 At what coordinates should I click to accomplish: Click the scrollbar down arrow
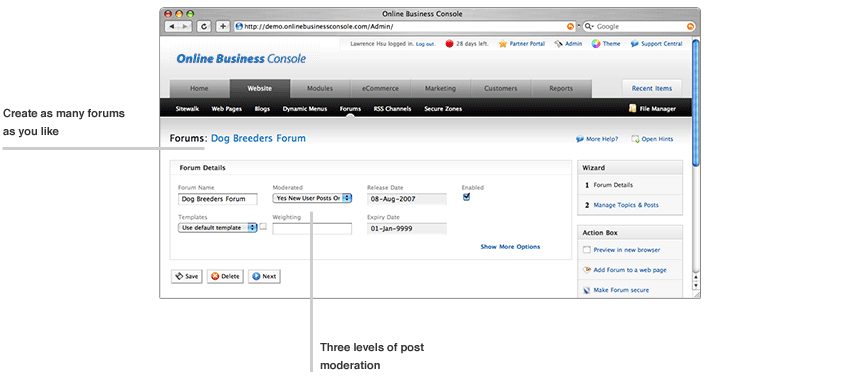point(696,286)
